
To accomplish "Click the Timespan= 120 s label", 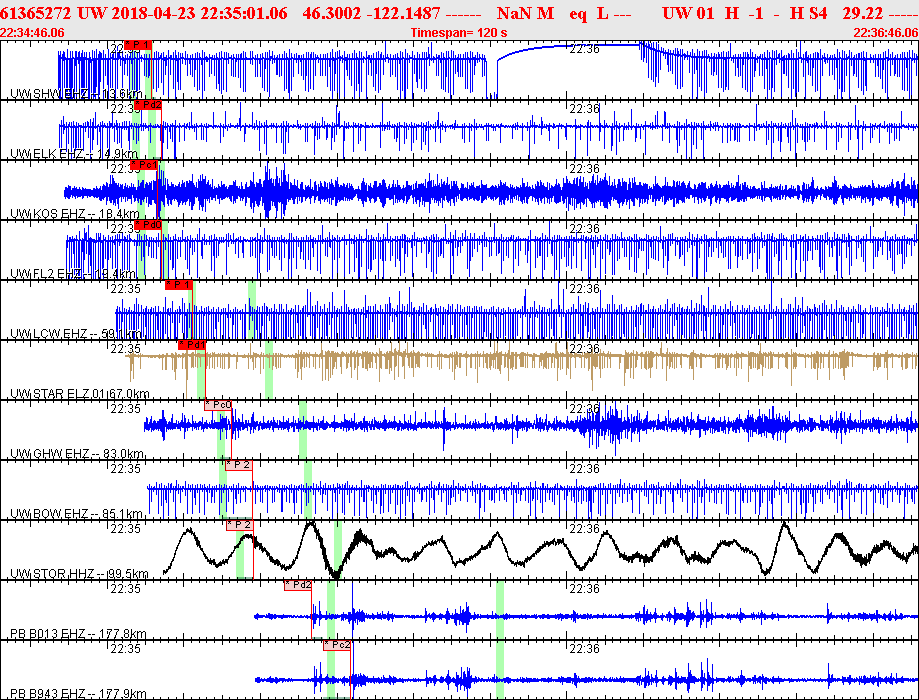I will [459, 33].
